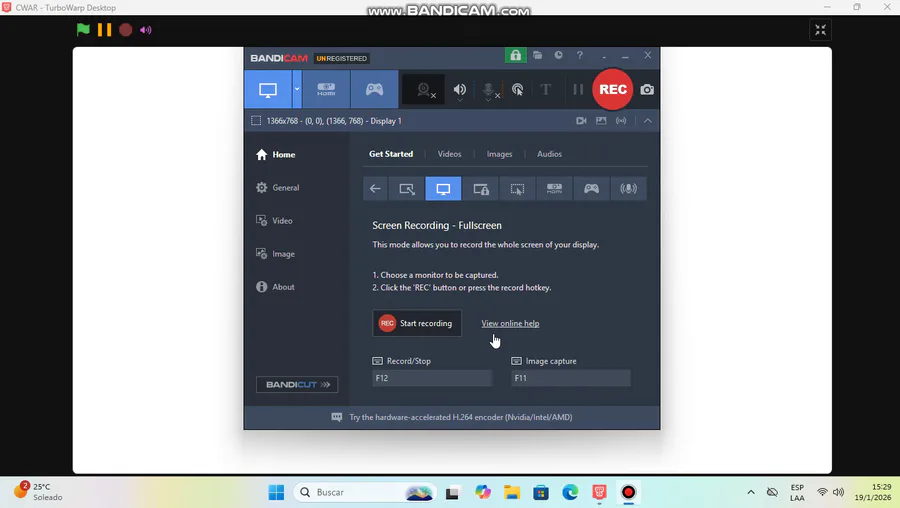Click the Record/Stop hotkey field F12
The height and width of the screenshot is (508, 900).
tap(432, 378)
